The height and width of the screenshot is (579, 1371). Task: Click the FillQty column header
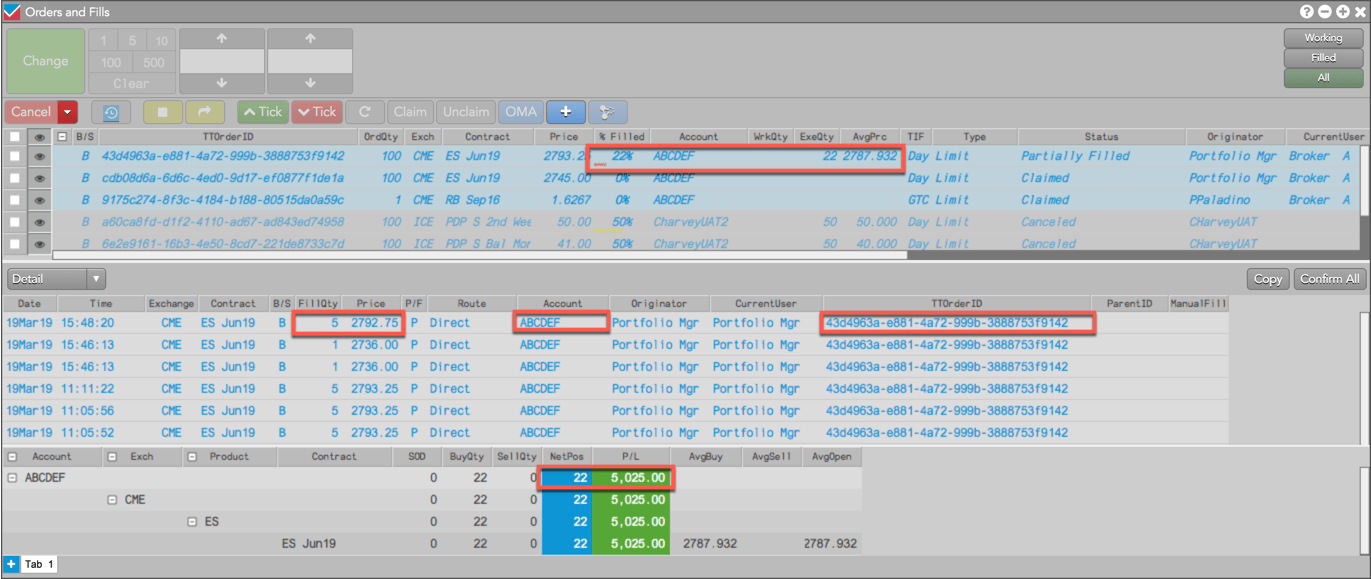click(x=319, y=303)
